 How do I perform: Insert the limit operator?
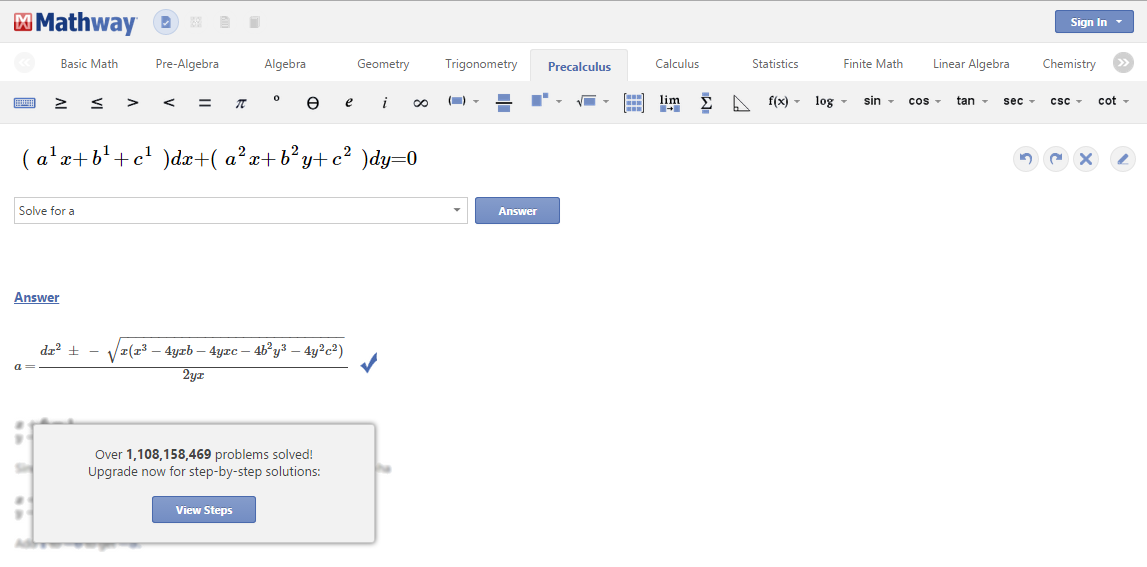coord(670,102)
